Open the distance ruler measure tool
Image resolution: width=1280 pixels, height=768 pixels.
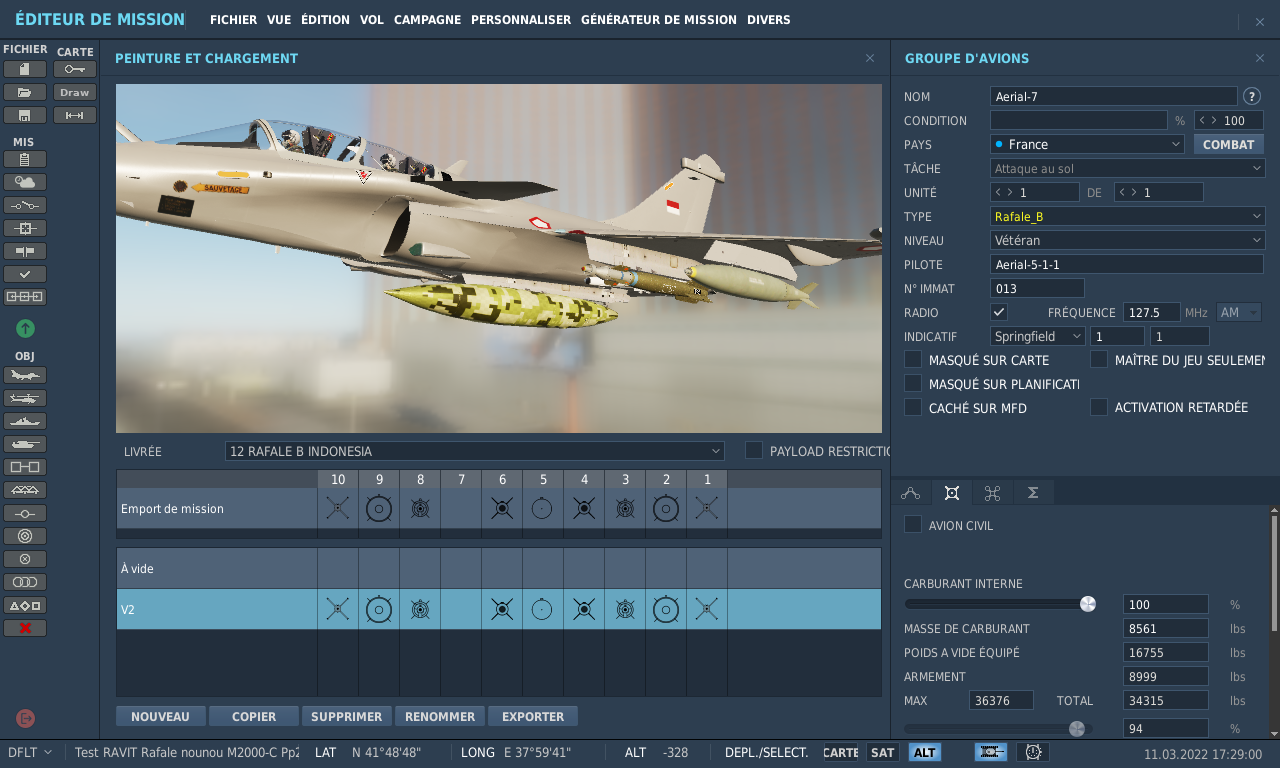tap(75, 115)
